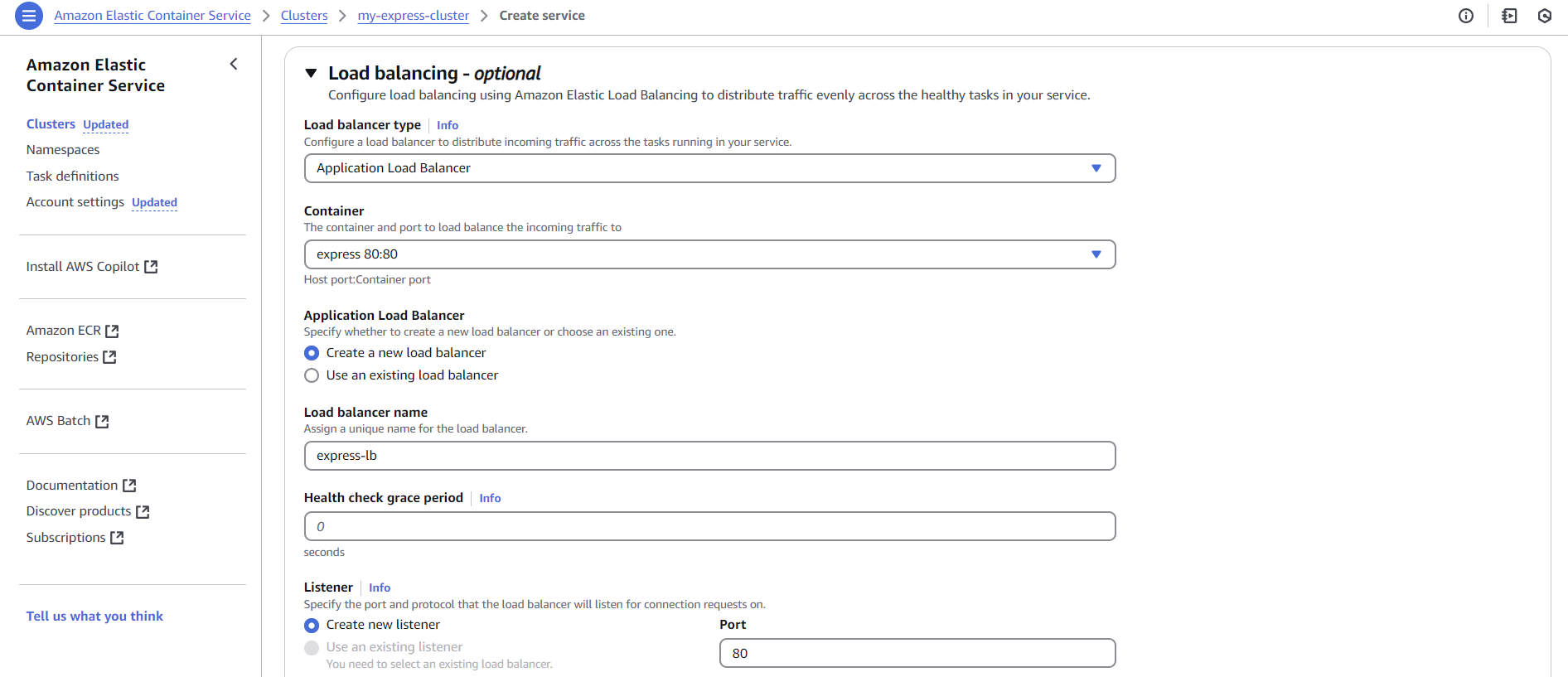Click external link icon next to AWS Batch
Image resolution: width=1568 pixels, height=677 pixels.
pos(102,422)
